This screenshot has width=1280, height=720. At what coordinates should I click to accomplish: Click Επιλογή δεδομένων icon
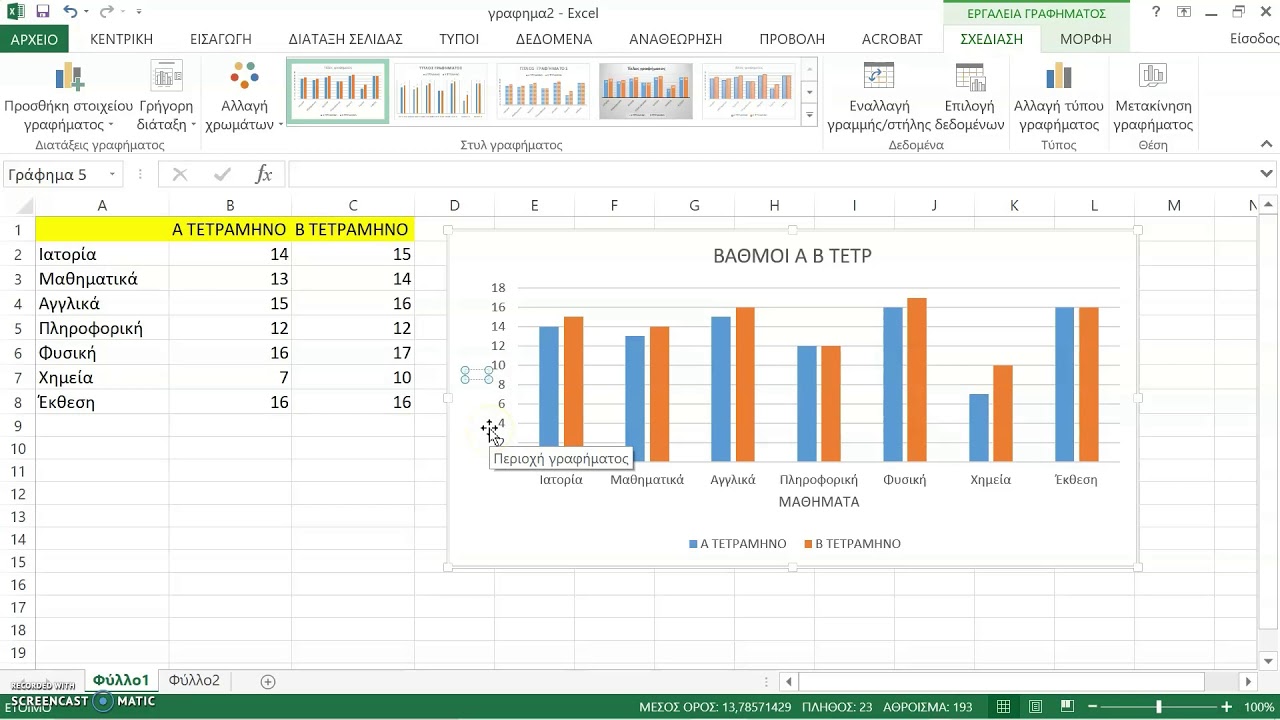click(970, 77)
